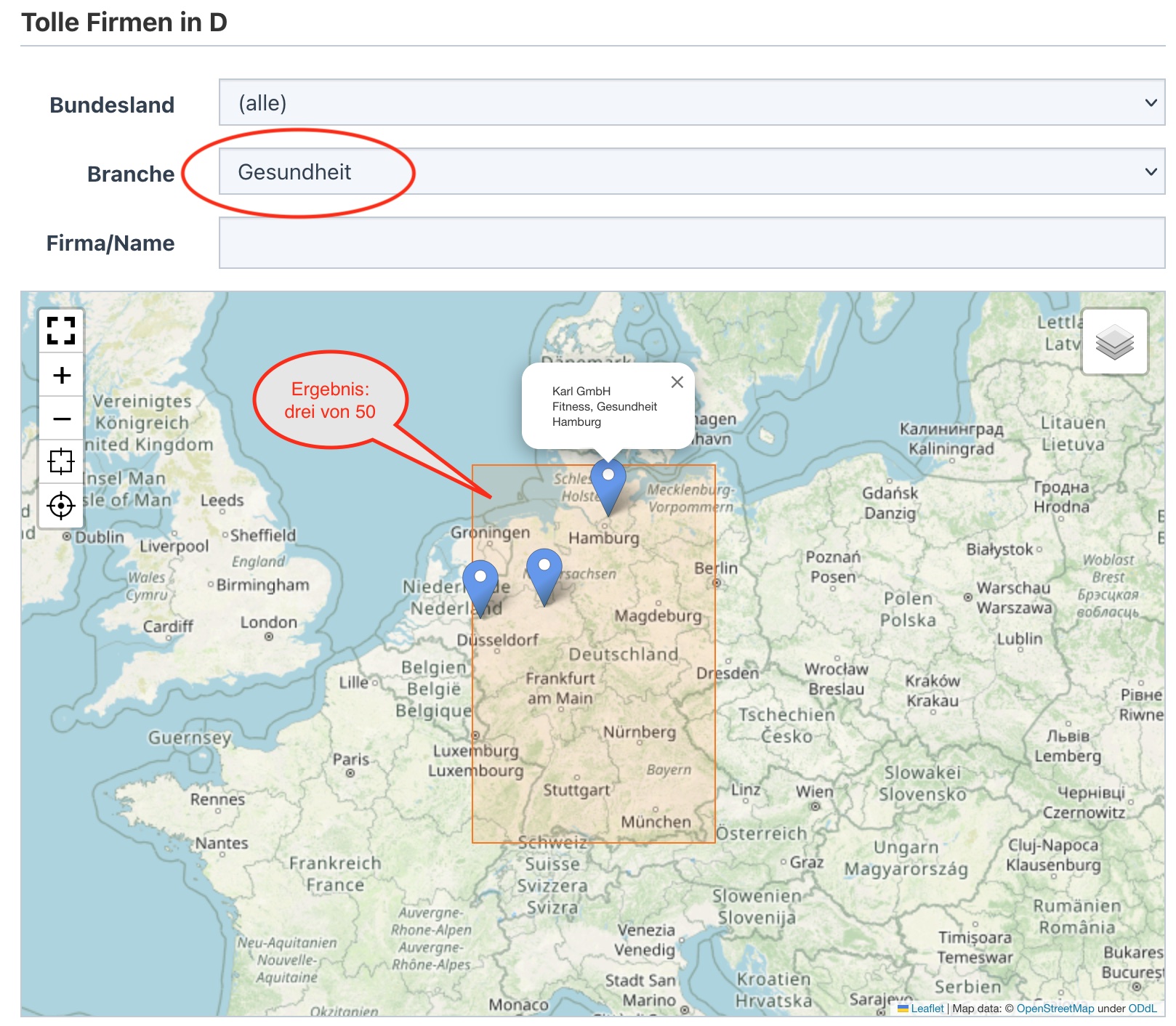1176x1026 pixels.
Task: Click the Bundesland label
Action: [x=112, y=105]
